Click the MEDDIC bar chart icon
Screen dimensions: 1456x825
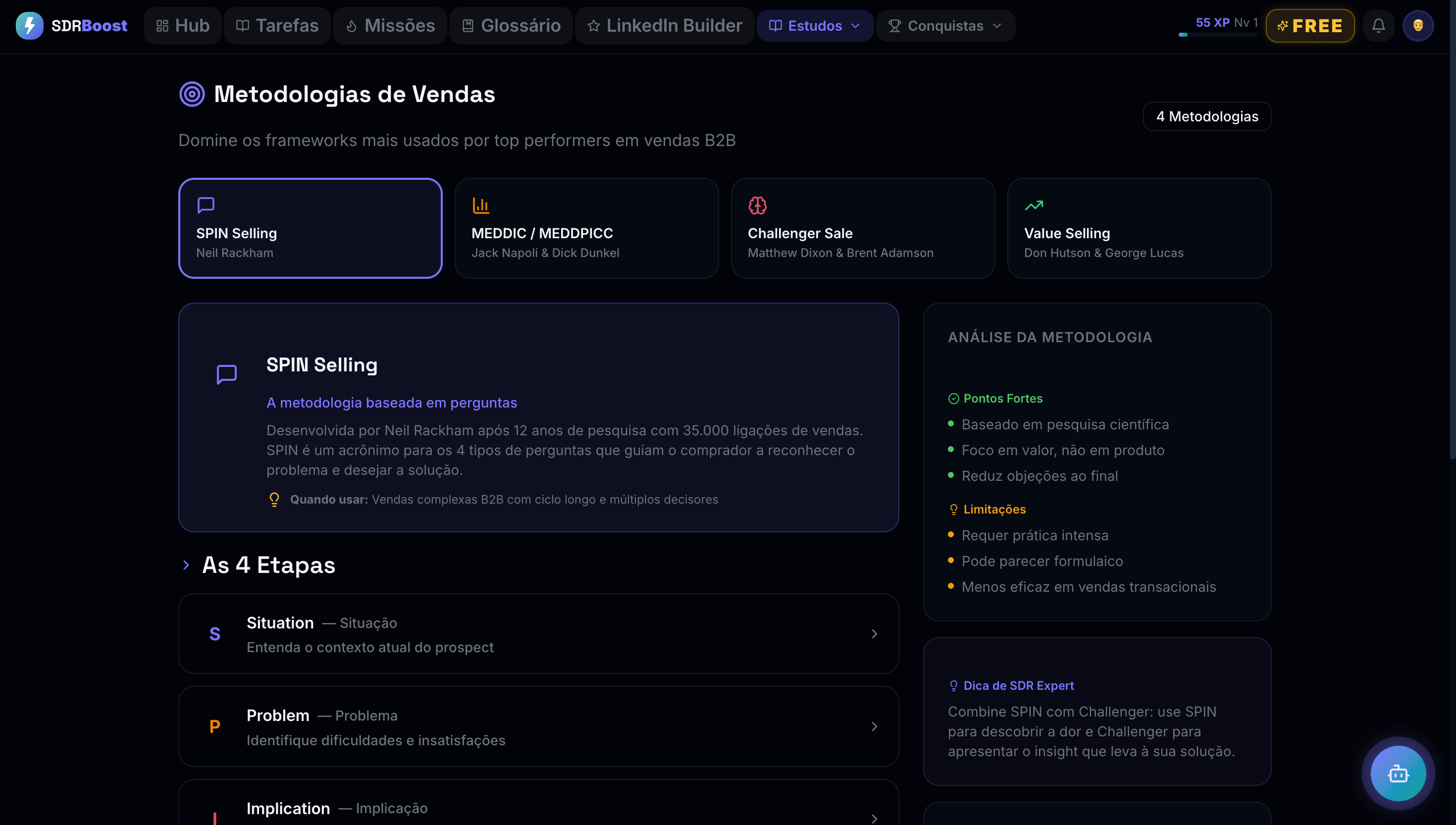[481, 205]
